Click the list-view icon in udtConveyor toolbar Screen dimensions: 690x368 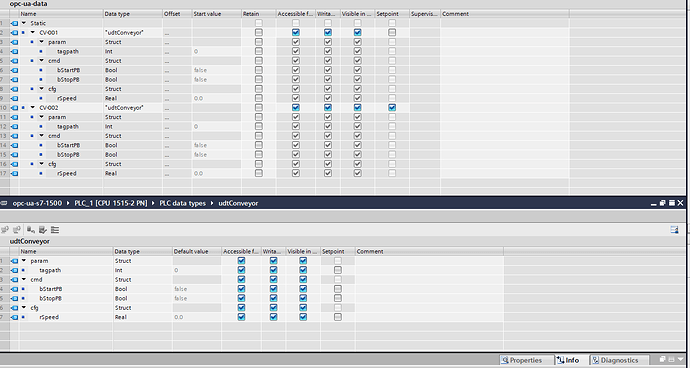(x=55, y=230)
